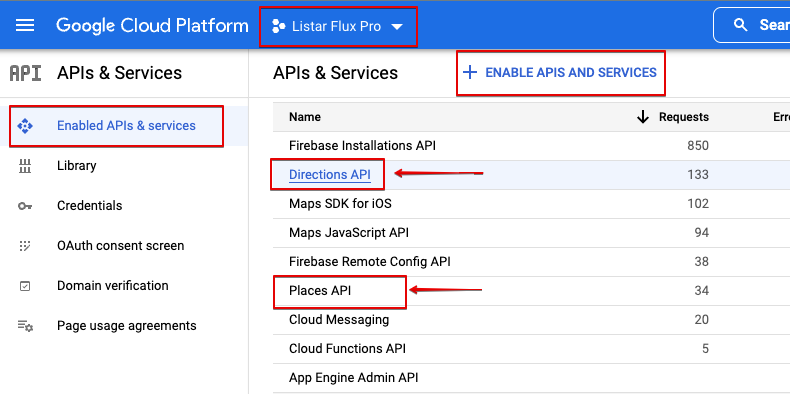Click the Credentials key icon
The width and height of the screenshot is (790, 394).
[25, 206]
